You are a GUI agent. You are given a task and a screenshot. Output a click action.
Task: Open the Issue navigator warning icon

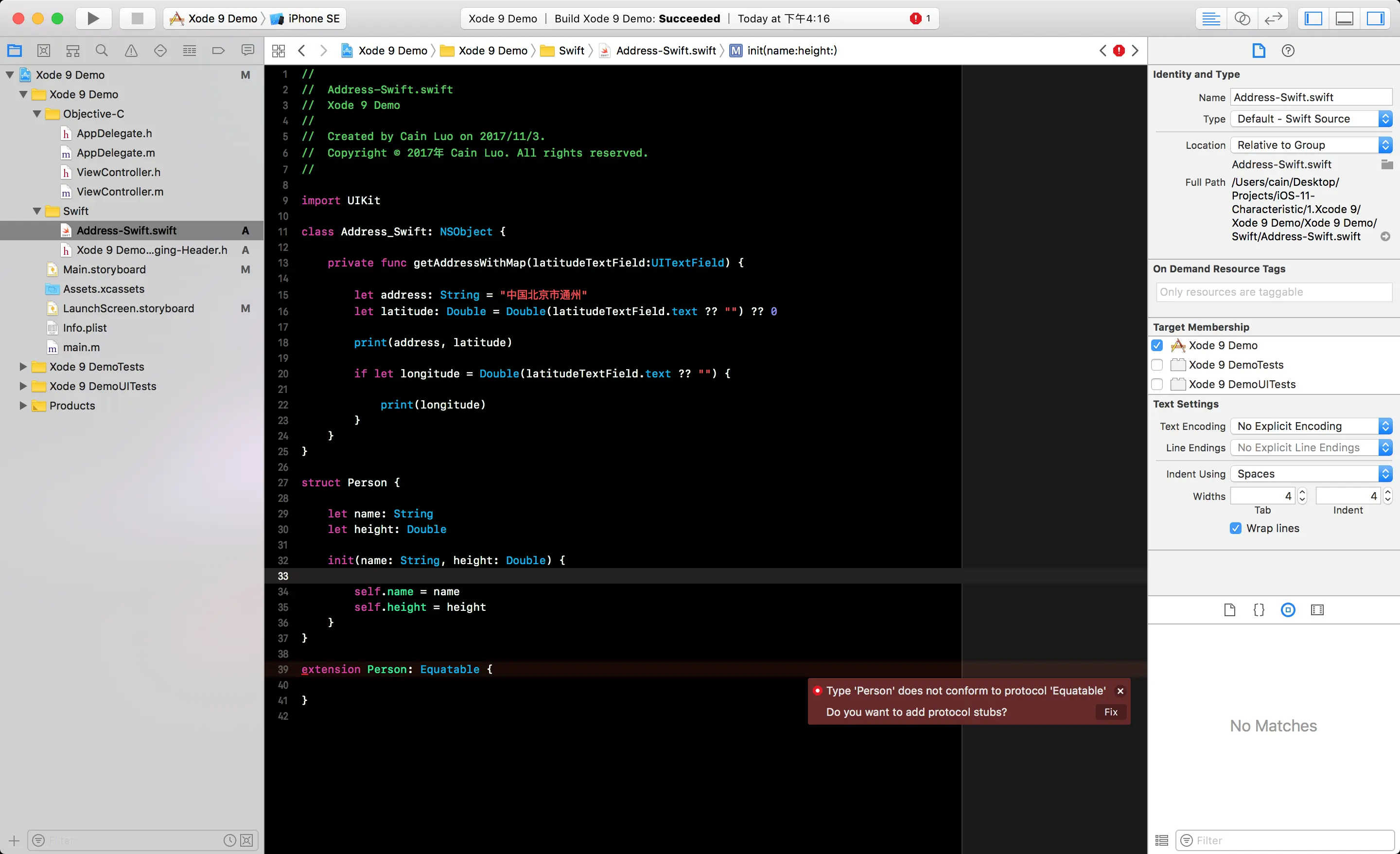coord(131,51)
